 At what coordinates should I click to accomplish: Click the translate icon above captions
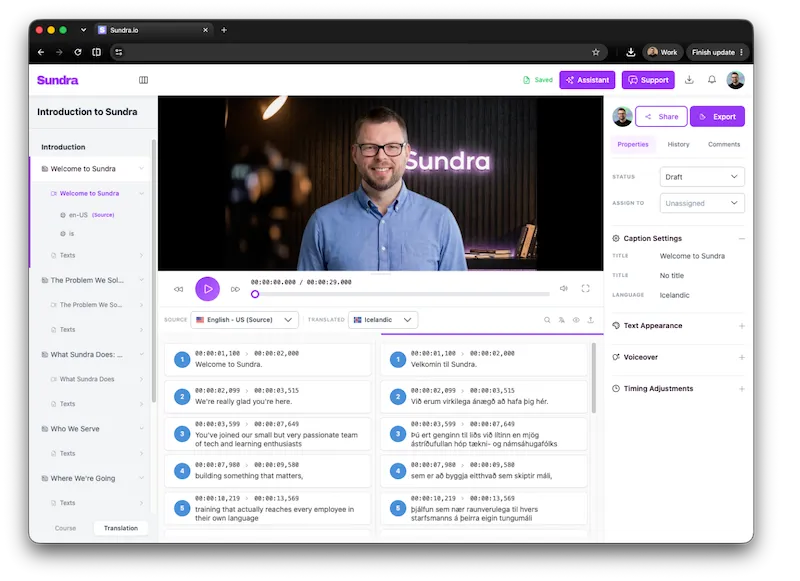[x=561, y=320]
